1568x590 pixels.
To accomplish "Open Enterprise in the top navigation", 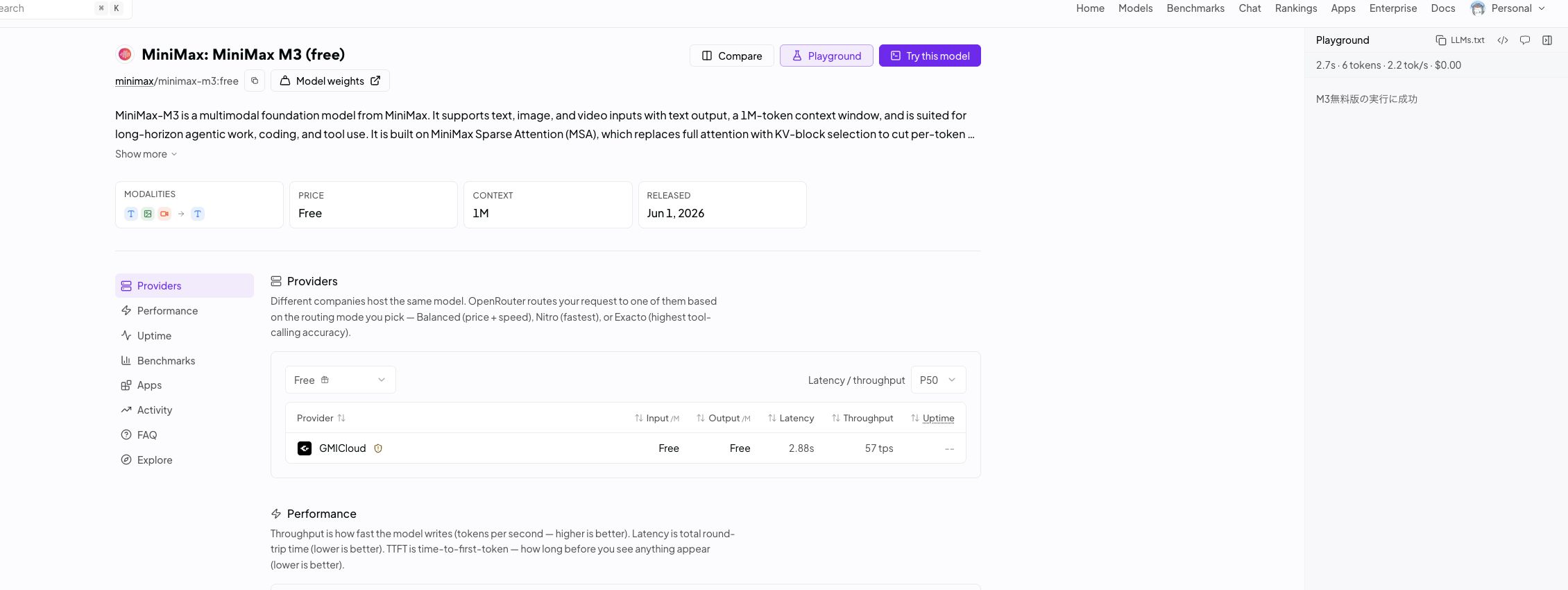I will 1393,8.
